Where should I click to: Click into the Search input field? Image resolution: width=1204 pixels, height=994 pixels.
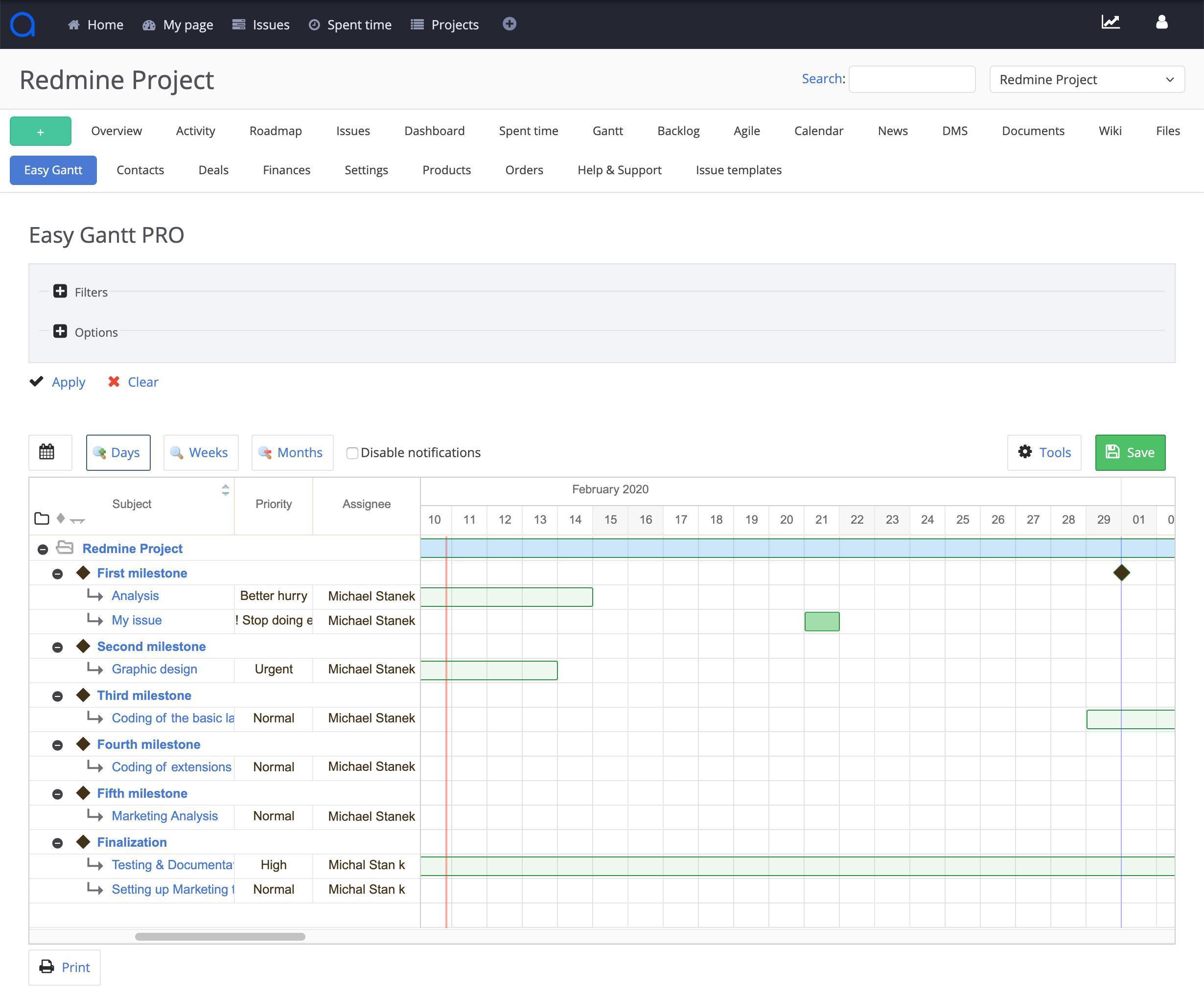912,79
